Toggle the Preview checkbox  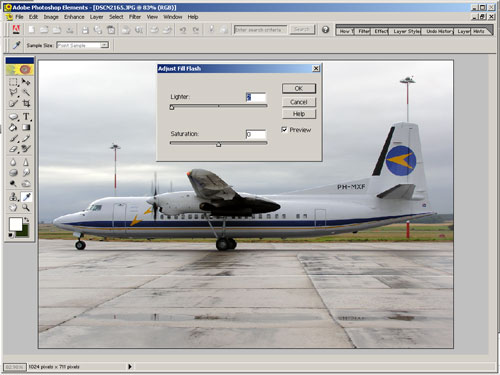pos(284,130)
